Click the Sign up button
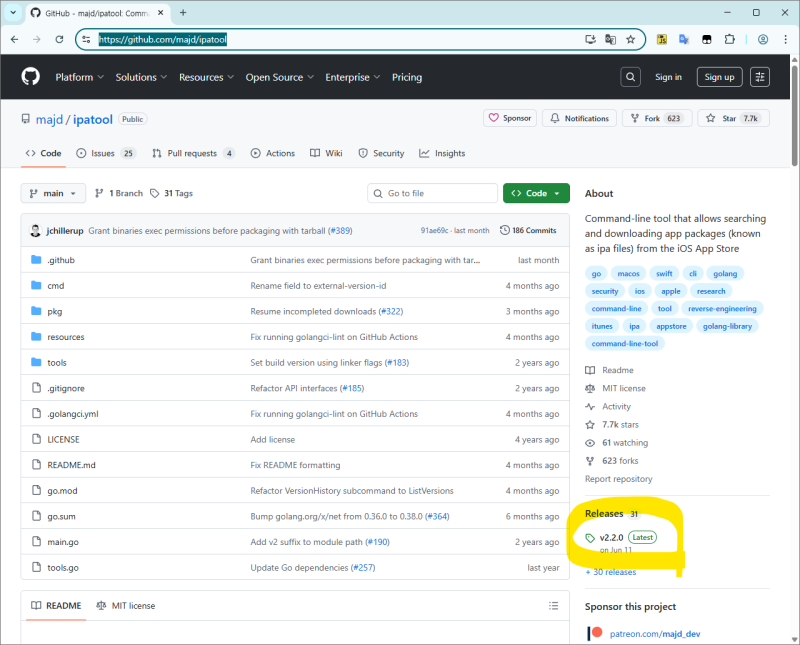Screen dimensions: 800x645 (719, 77)
